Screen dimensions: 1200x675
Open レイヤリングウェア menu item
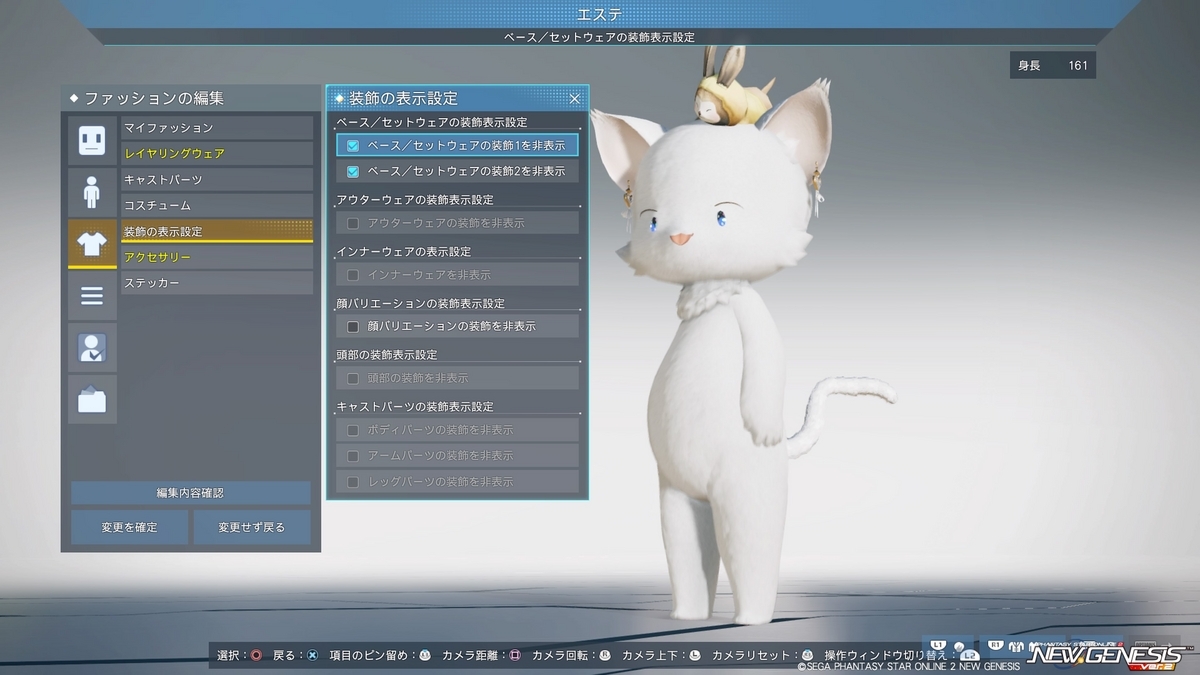217,154
